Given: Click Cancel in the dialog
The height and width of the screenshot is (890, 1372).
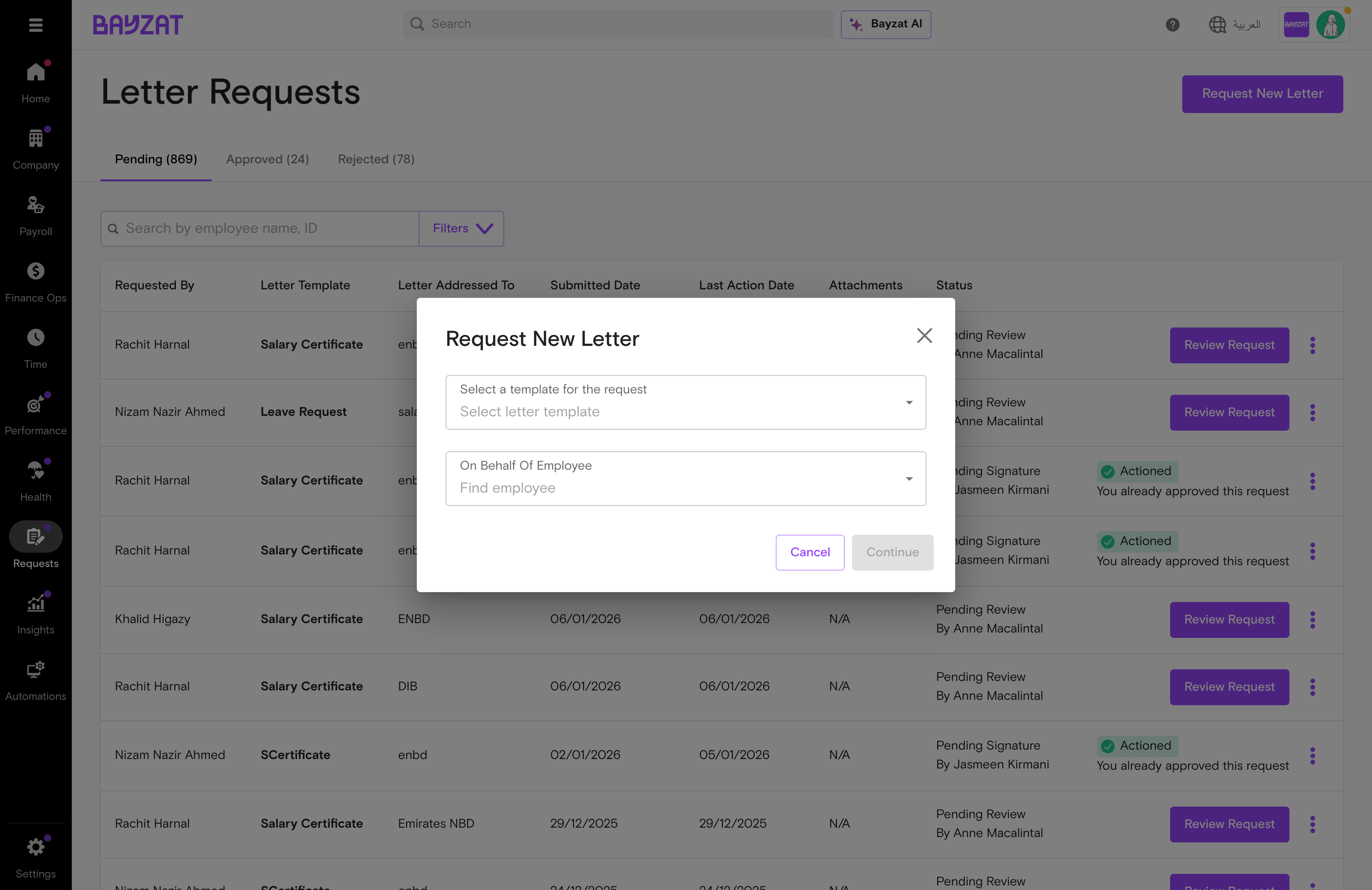Looking at the screenshot, I should [x=809, y=552].
